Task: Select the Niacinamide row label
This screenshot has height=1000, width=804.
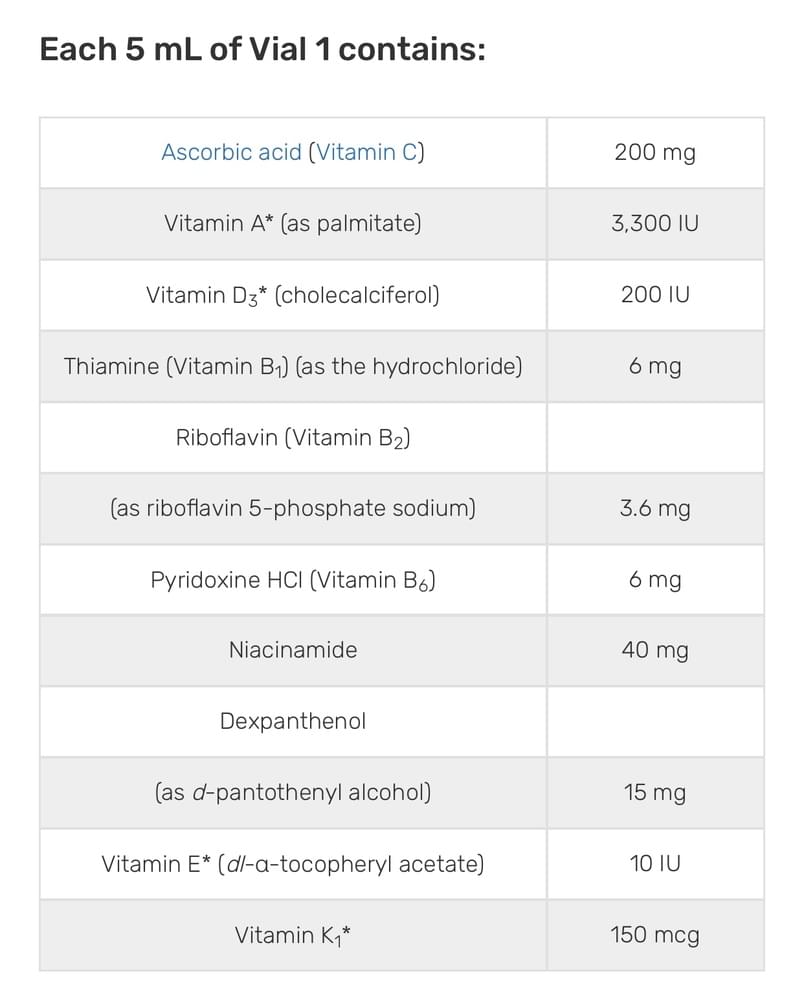Action: click(x=293, y=650)
